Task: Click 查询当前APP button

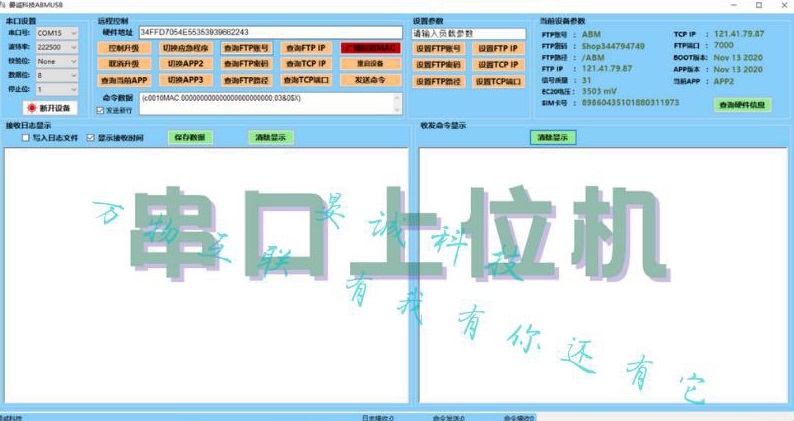Action: 124,80
